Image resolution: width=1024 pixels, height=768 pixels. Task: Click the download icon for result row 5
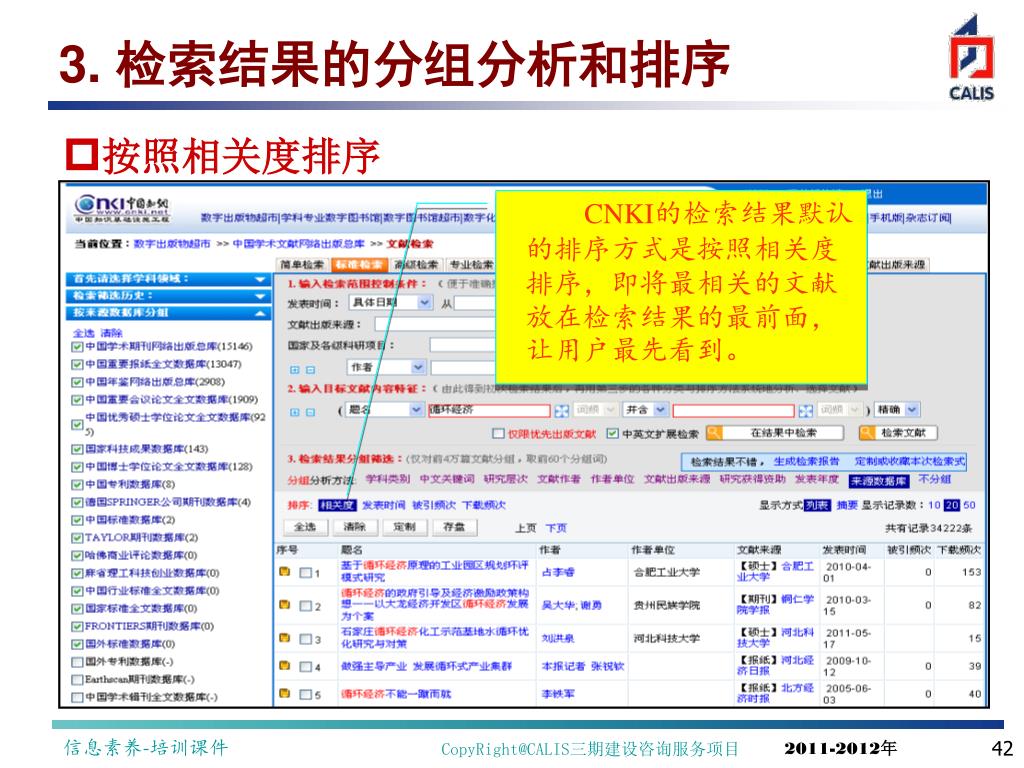pos(284,693)
